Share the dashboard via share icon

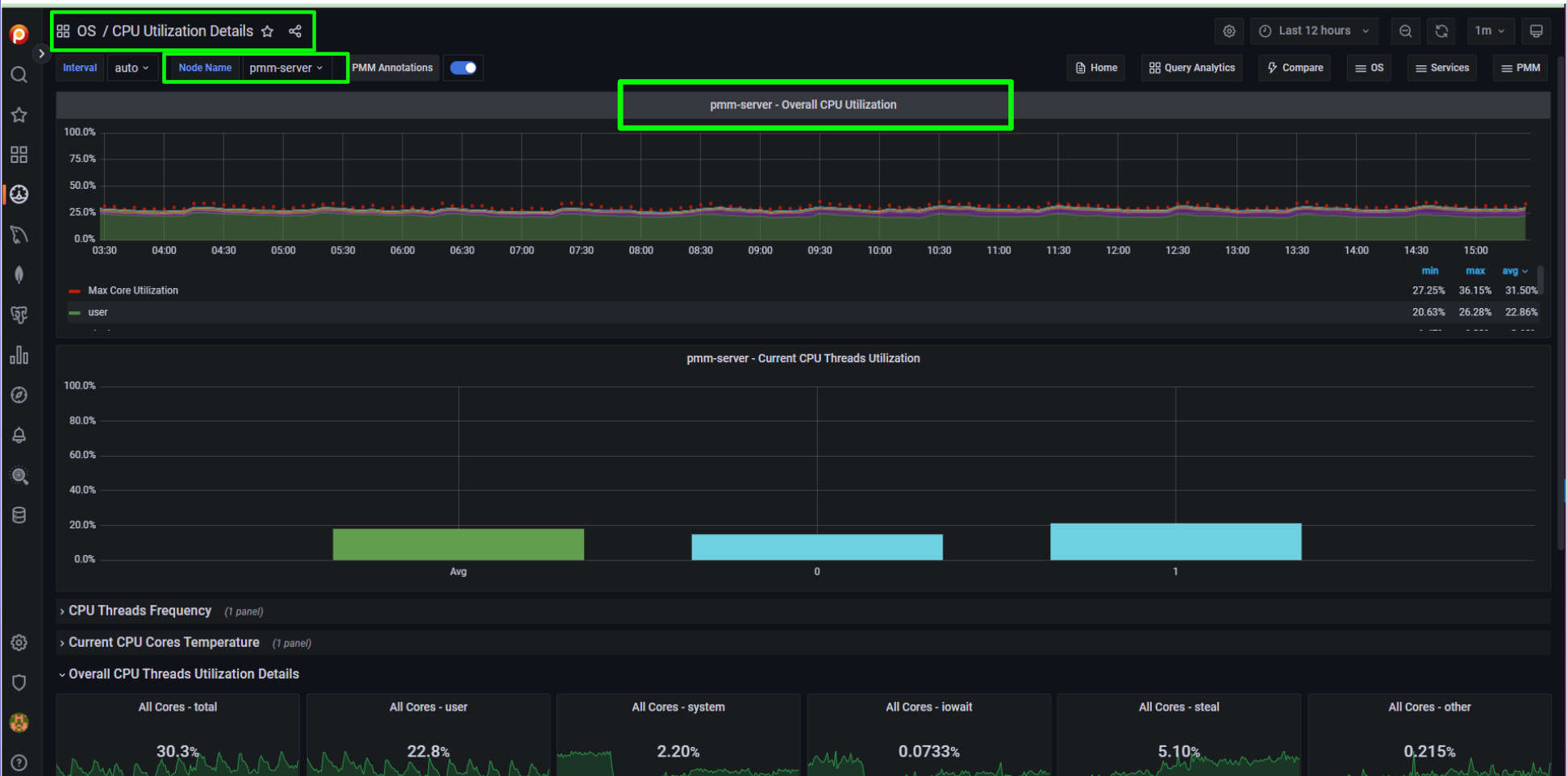click(295, 31)
